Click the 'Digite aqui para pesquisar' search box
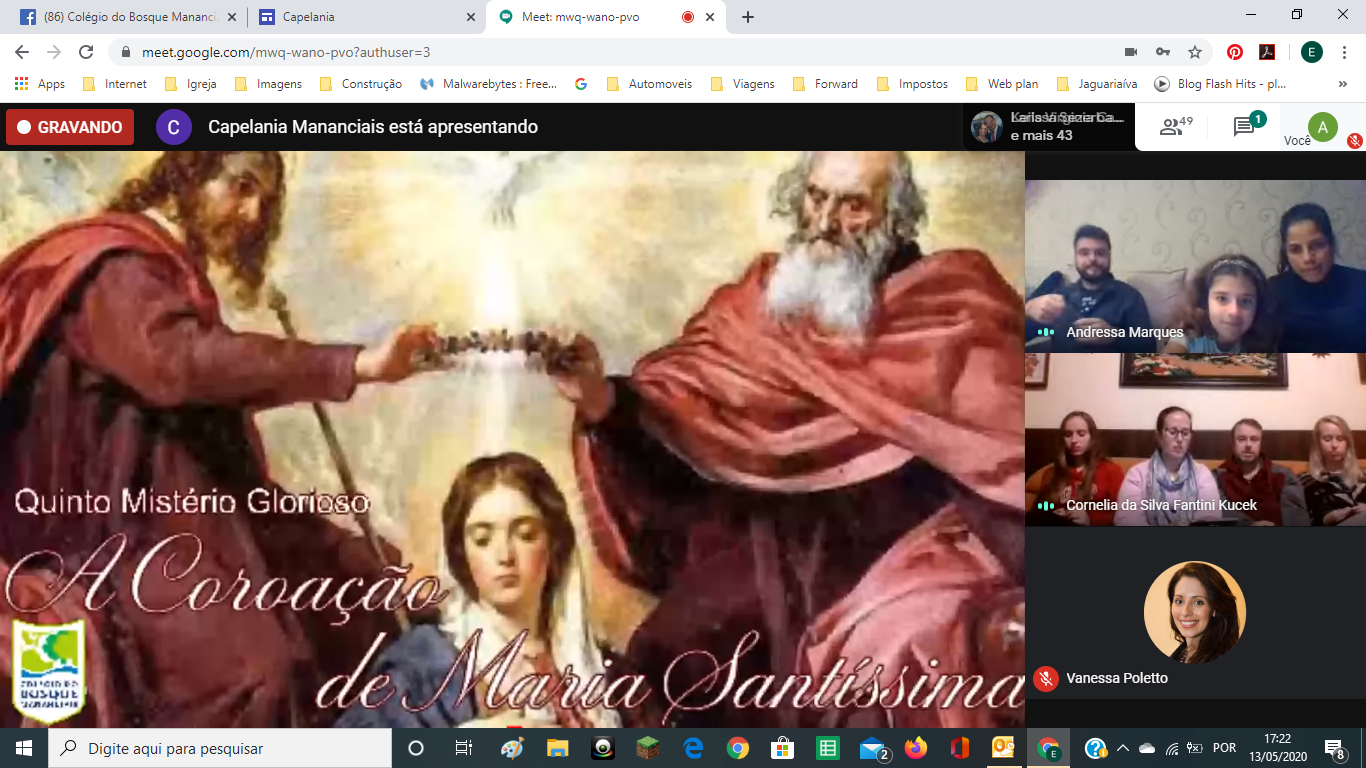 (x=220, y=748)
